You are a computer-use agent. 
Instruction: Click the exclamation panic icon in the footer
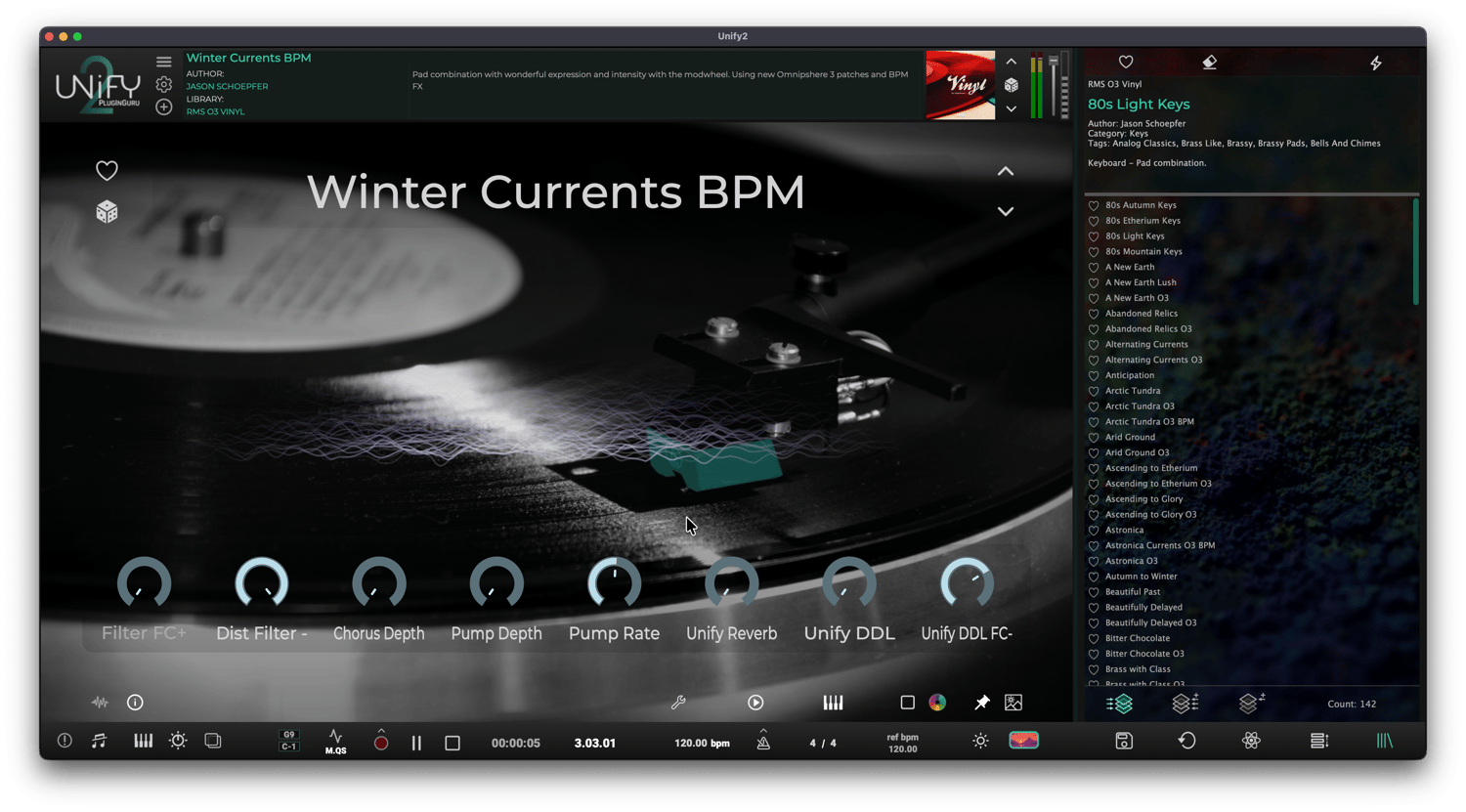click(65, 741)
